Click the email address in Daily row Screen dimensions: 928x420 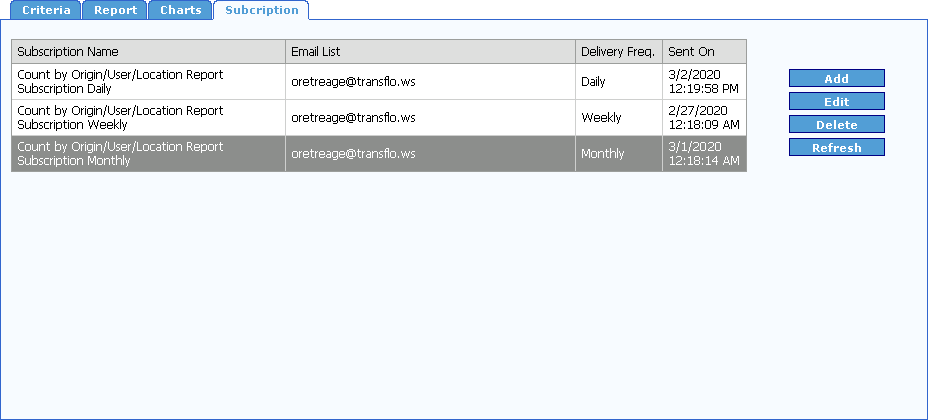pyautogui.click(x=353, y=82)
